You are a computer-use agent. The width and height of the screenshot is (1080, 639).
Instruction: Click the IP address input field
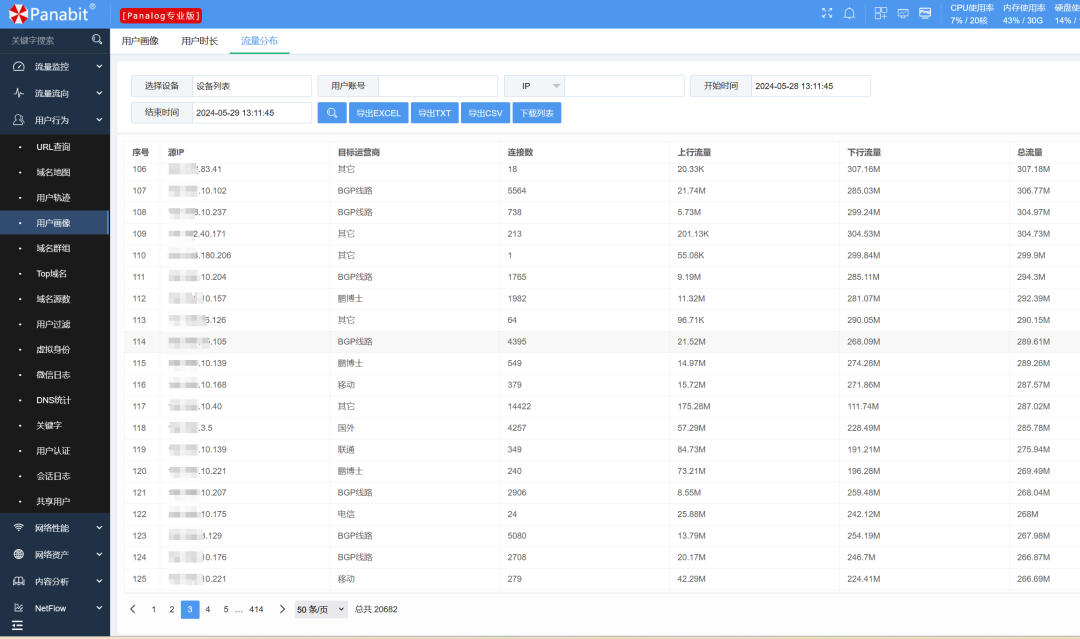click(624, 86)
